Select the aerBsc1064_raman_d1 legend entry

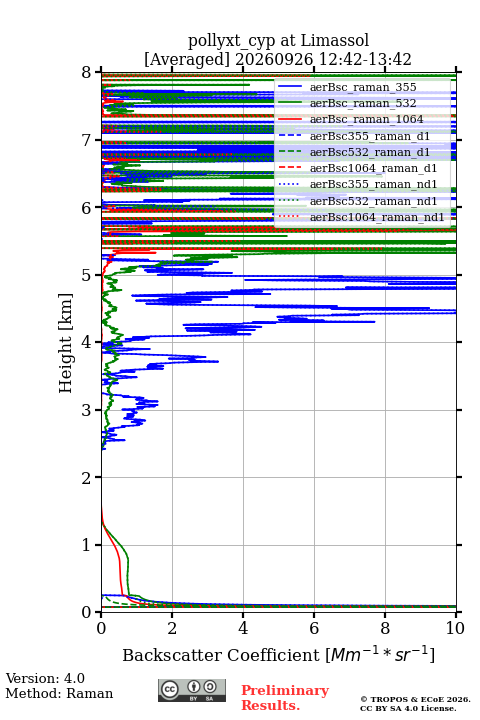pyautogui.click(x=358, y=168)
